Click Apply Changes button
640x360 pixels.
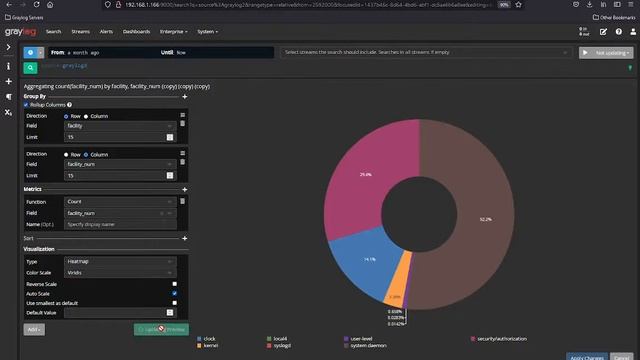[x=587, y=357]
